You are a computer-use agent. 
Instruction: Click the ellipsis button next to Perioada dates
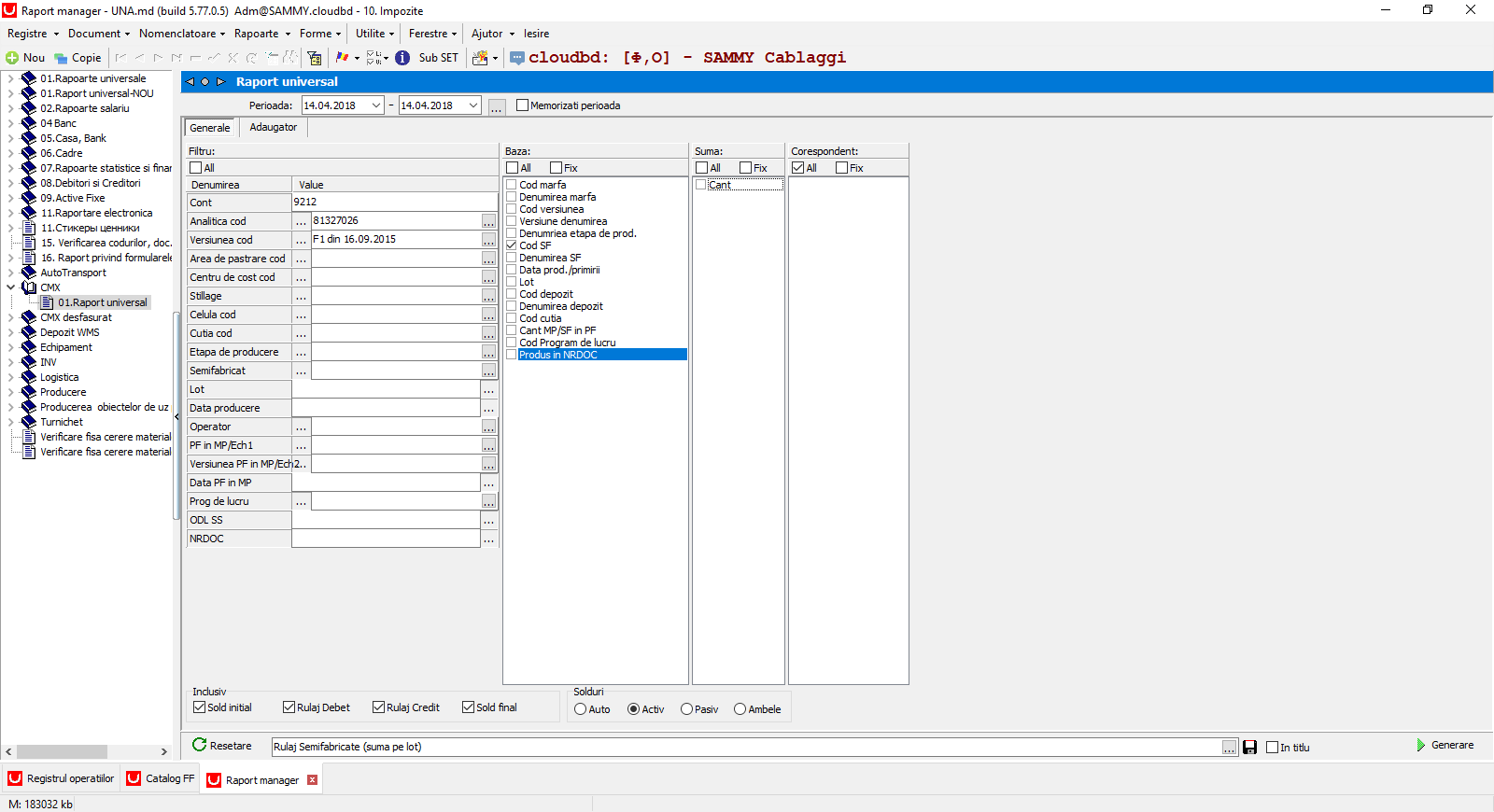pyautogui.click(x=497, y=106)
